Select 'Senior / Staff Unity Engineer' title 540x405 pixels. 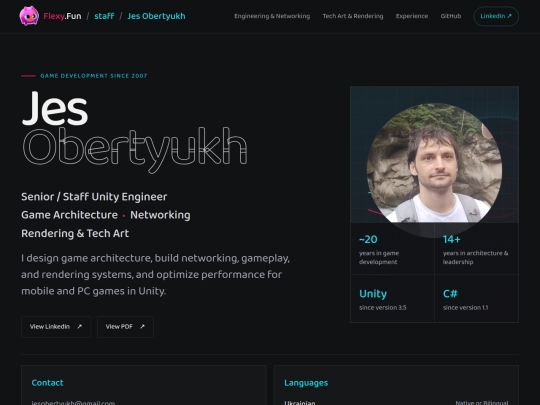[94, 197]
